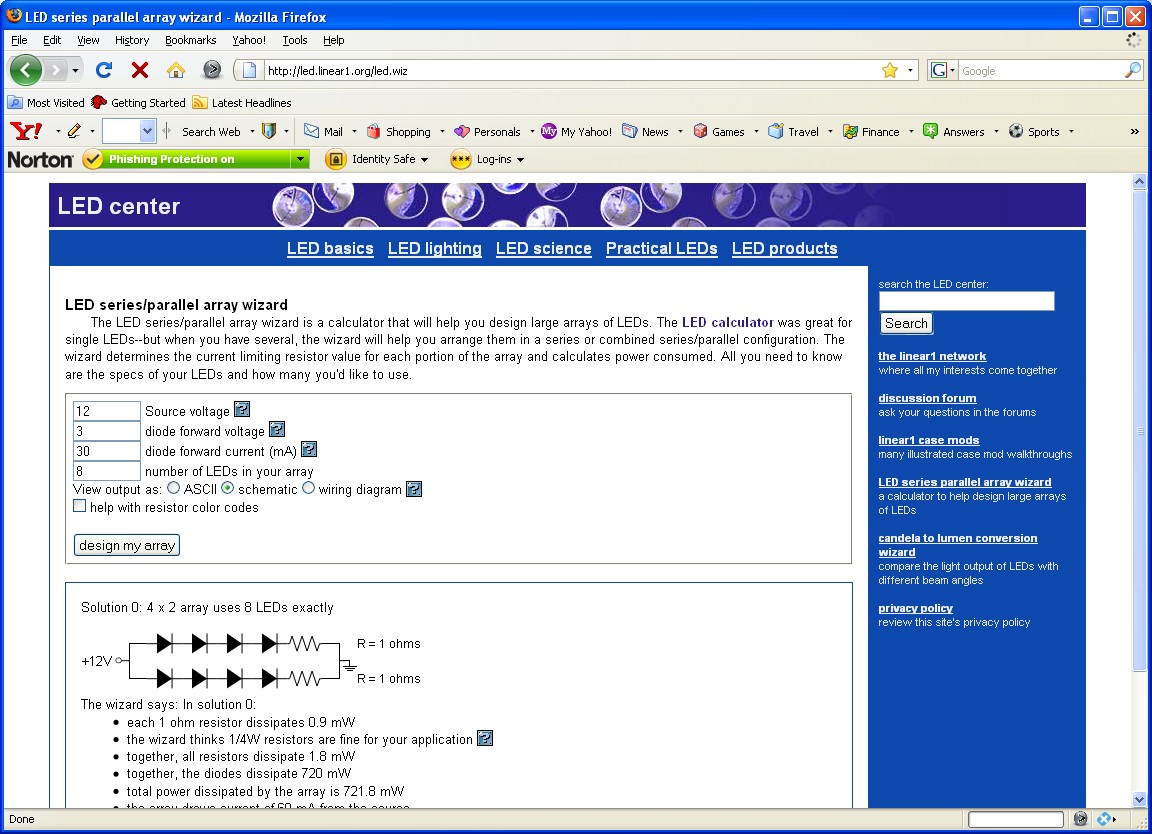Open the Bookmarks menu
This screenshot has height=834, width=1152.
coord(190,40)
